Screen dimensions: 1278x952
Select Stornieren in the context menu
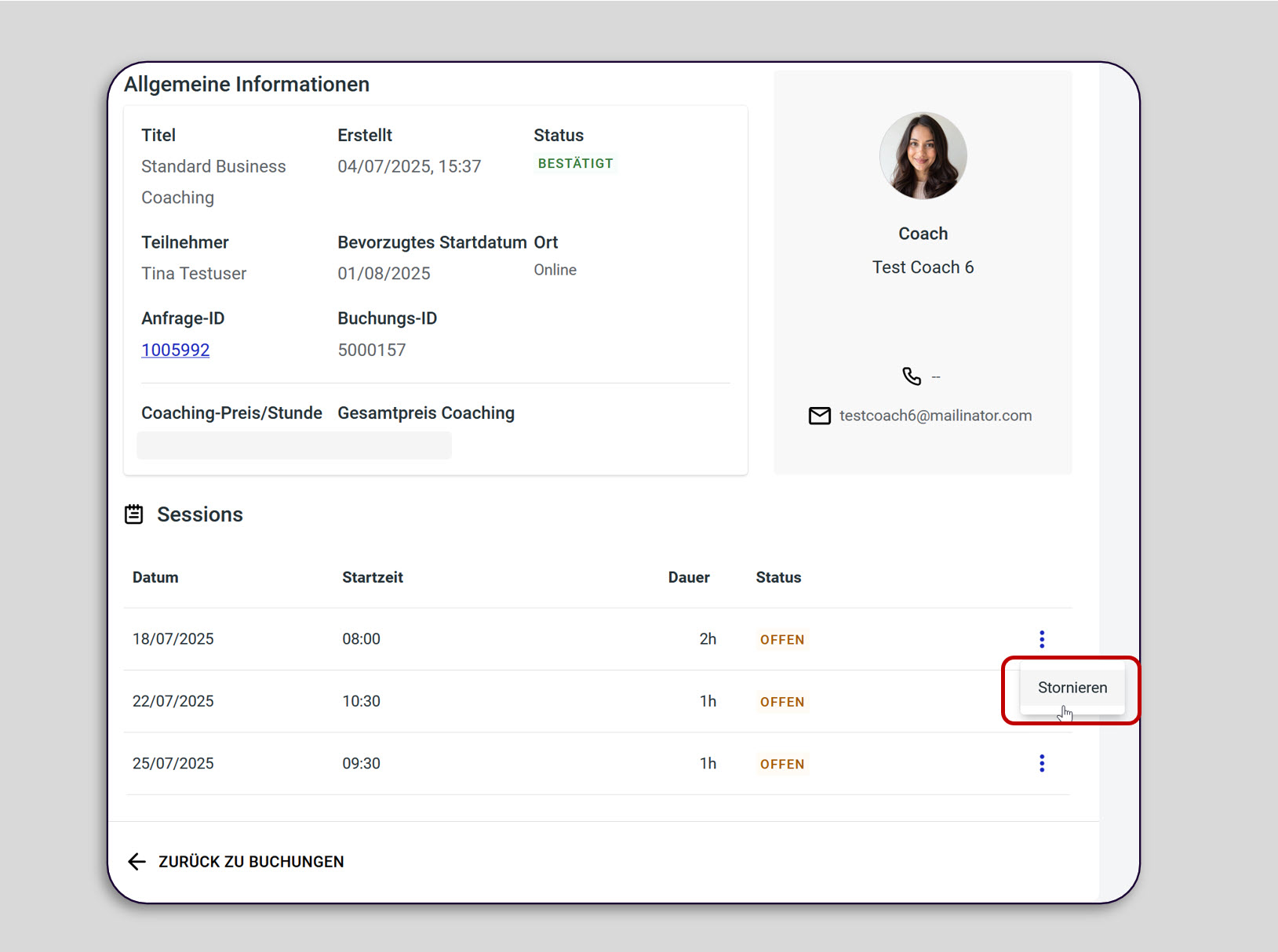(1072, 688)
